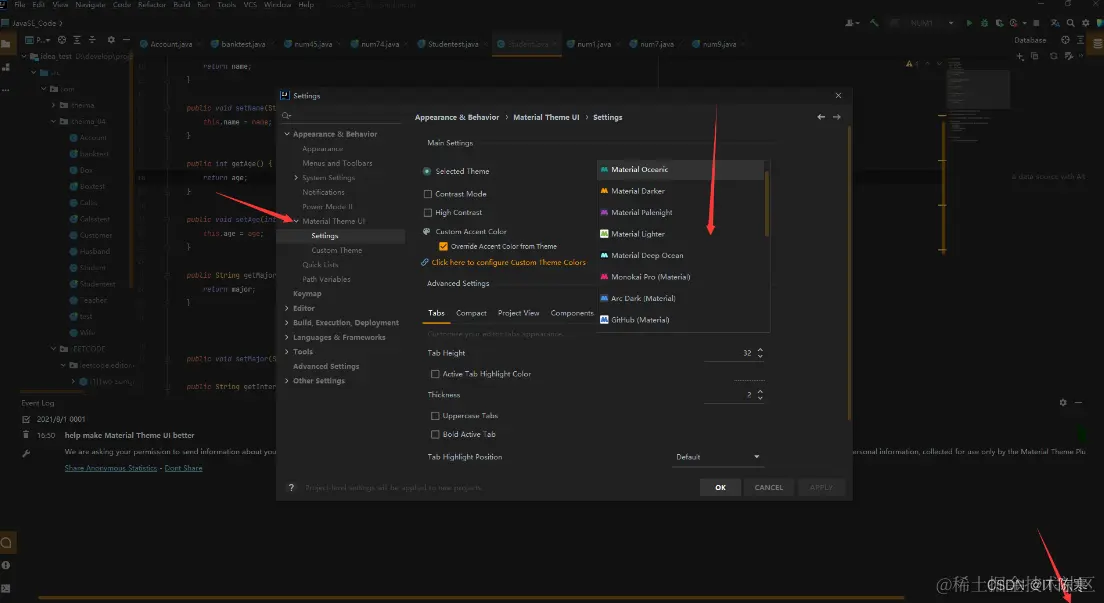Image resolution: width=1104 pixels, height=603 pixels.
Task: Open Problems icon on left strip
Action: coord(6,566)
